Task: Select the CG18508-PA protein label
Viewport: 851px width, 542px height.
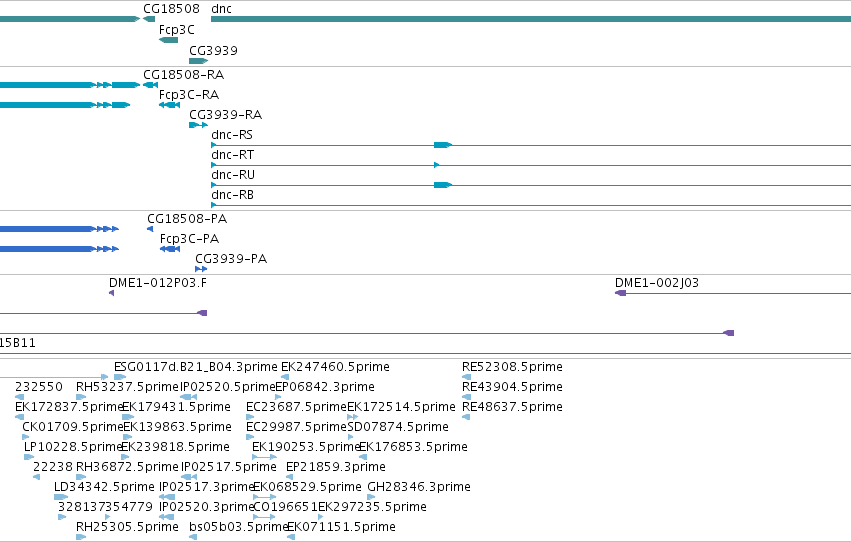Action: (x=187, y=219)
